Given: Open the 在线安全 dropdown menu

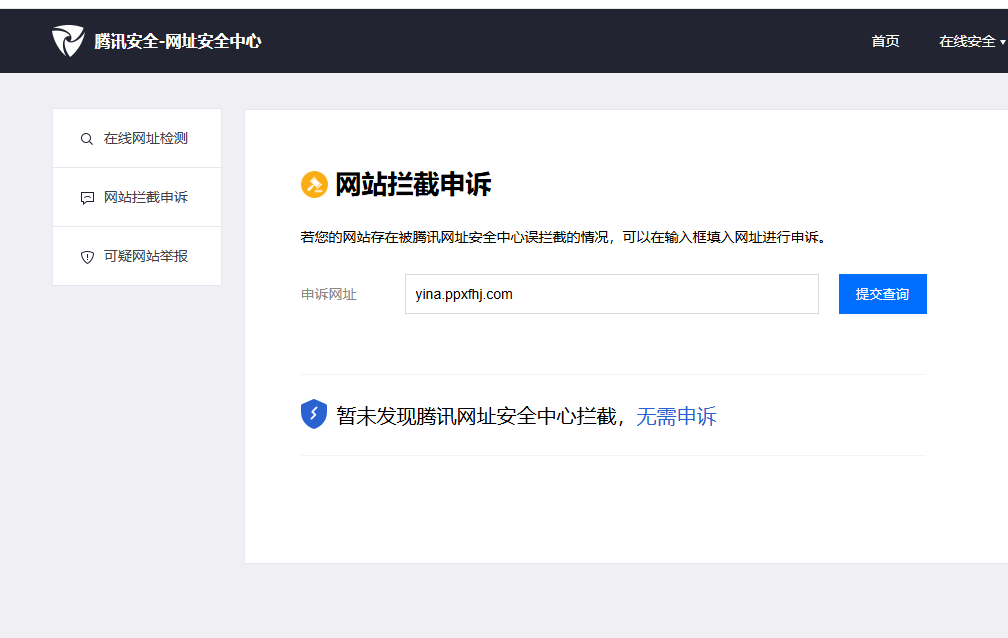Looking at the screenshot, I should (x=971, y=42).
